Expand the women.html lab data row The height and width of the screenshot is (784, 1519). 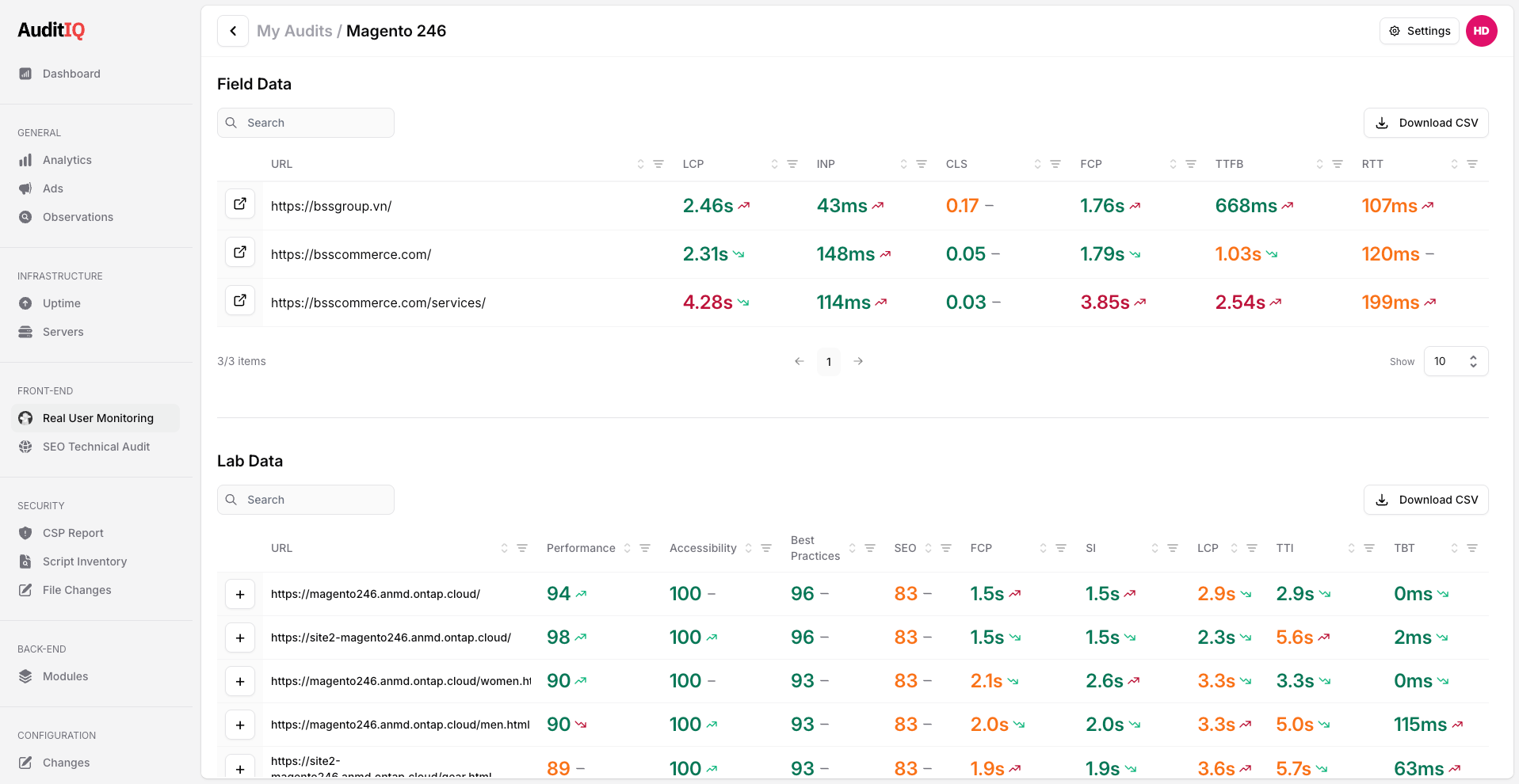240,682
